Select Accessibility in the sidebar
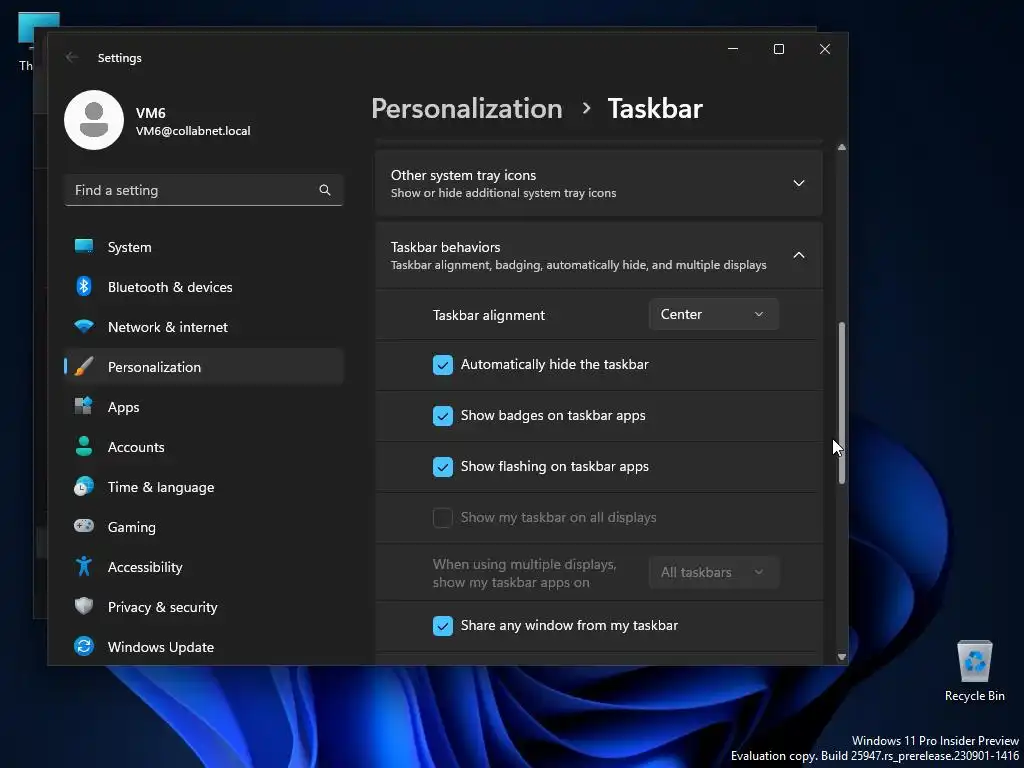1024x768 pixels. (204, 567)
